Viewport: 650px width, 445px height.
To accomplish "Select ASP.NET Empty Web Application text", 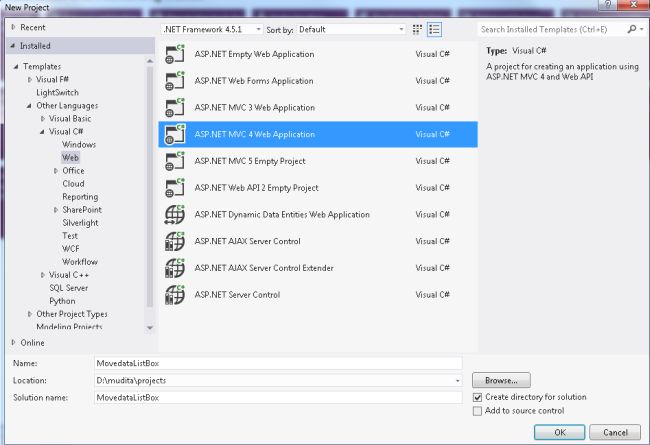I will pos(254,54).
